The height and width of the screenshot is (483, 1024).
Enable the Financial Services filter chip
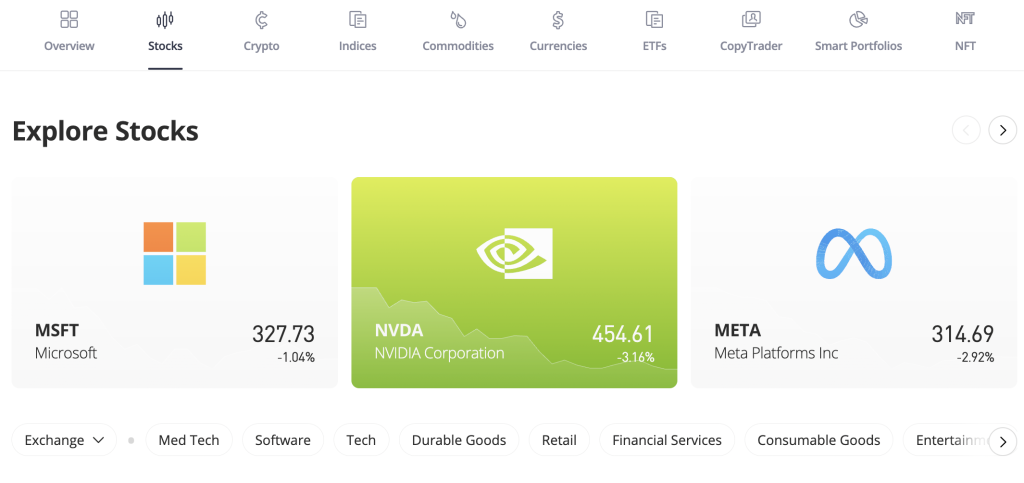[667, 440]
